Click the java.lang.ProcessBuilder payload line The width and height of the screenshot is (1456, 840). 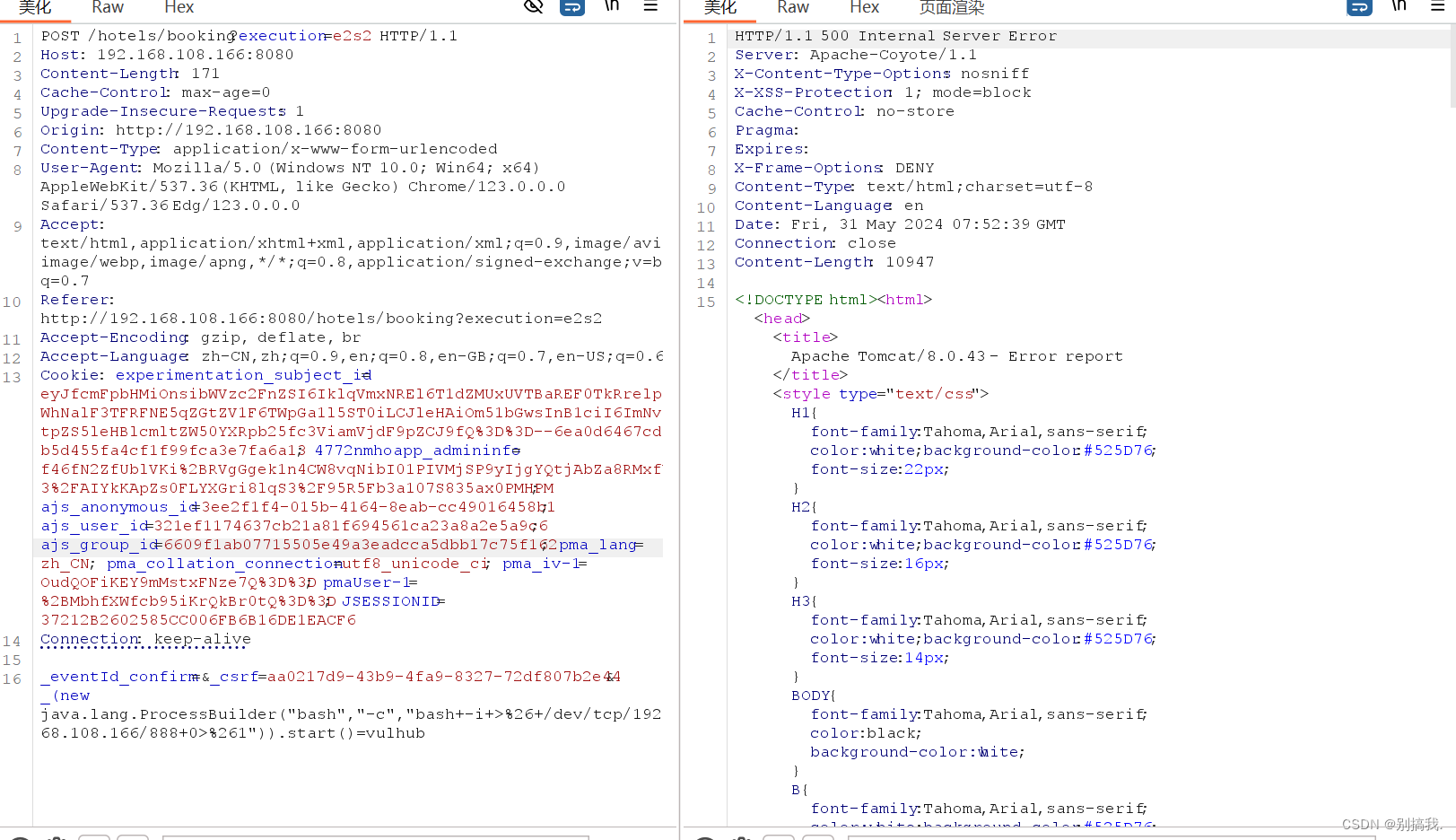351,714
